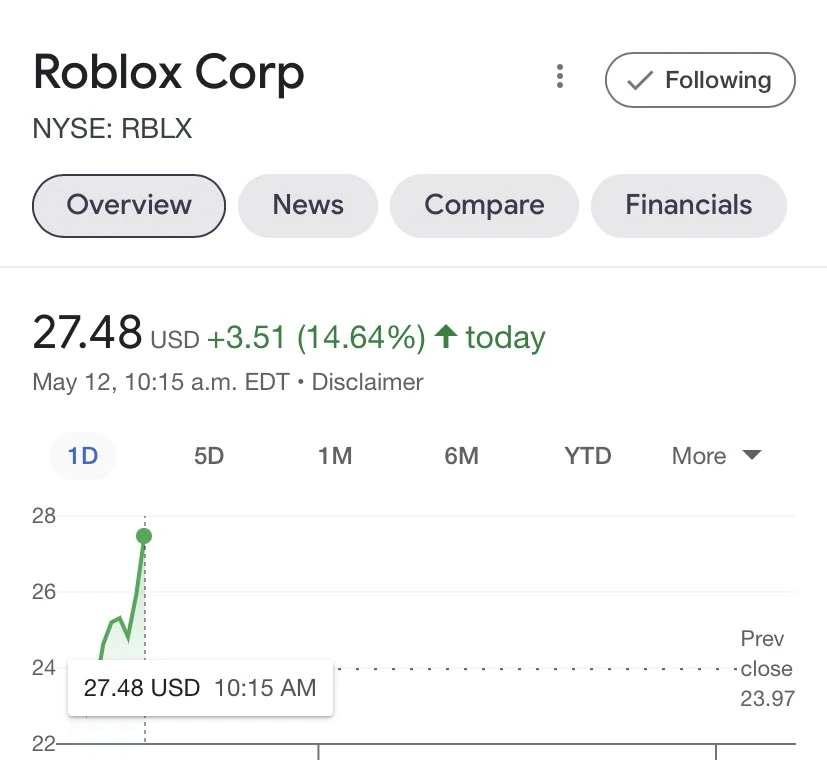Open the Compare chip
Screen dimensions: 827x760
pos(484,205)
